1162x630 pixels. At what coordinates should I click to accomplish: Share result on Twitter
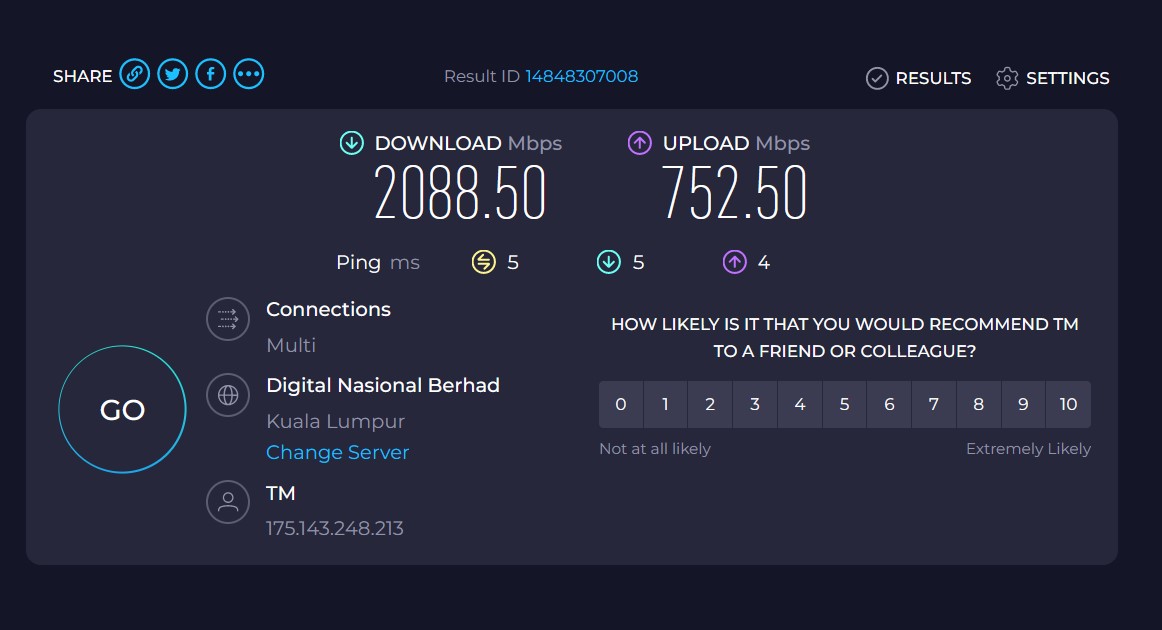pos(173,74)
